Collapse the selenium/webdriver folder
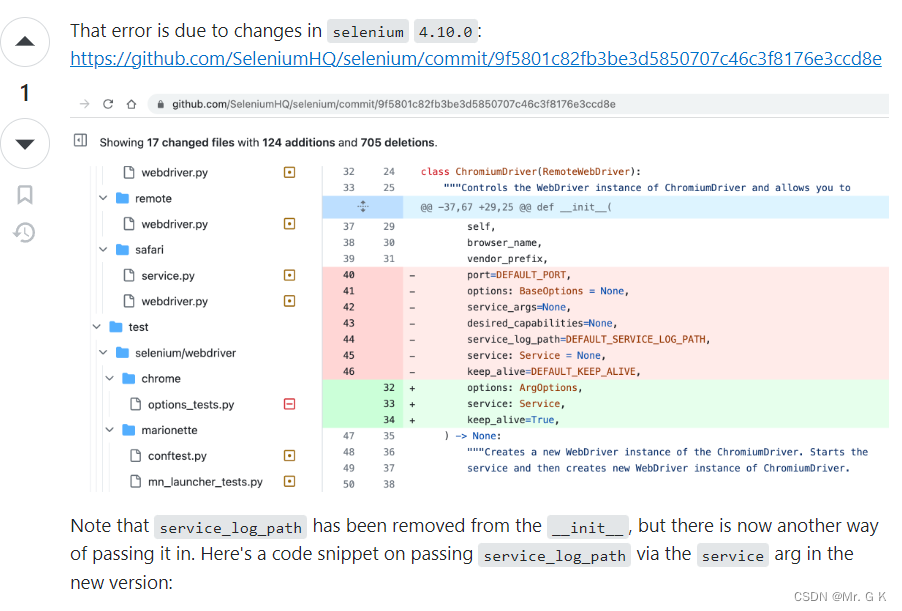Viewport: 902px width, 611px height. [104, 352]
